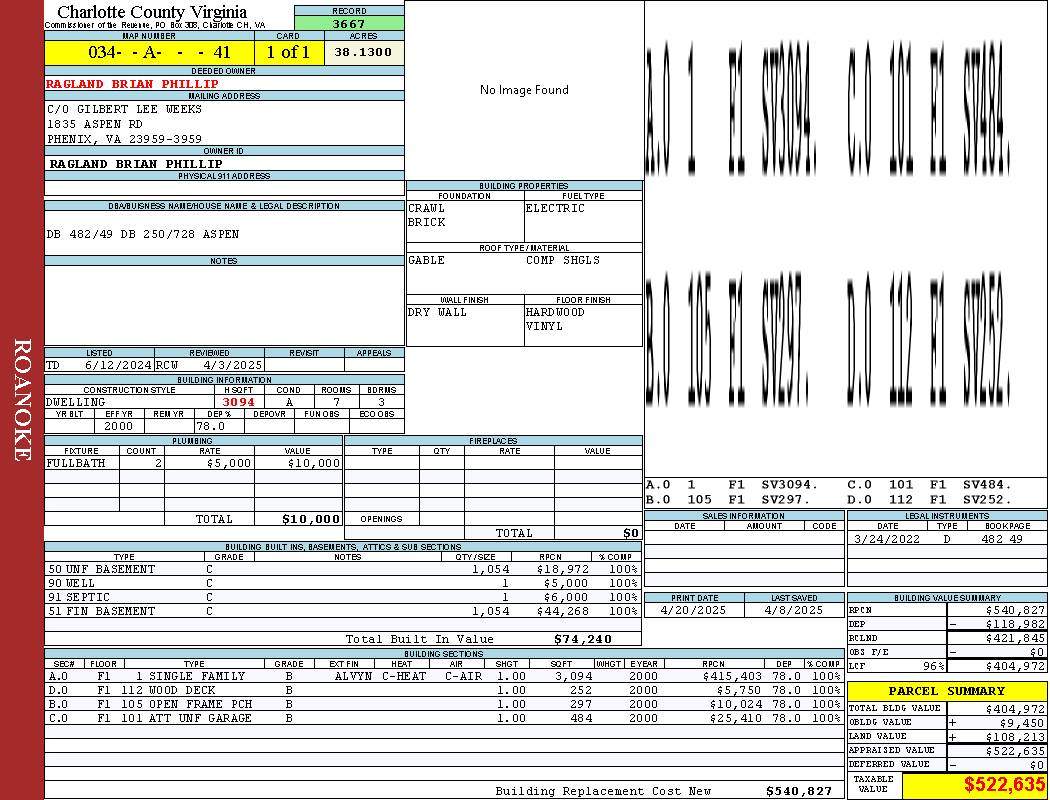Click wood deck RPCN $5,750
1050x800 pixels.
click(740, 690)
